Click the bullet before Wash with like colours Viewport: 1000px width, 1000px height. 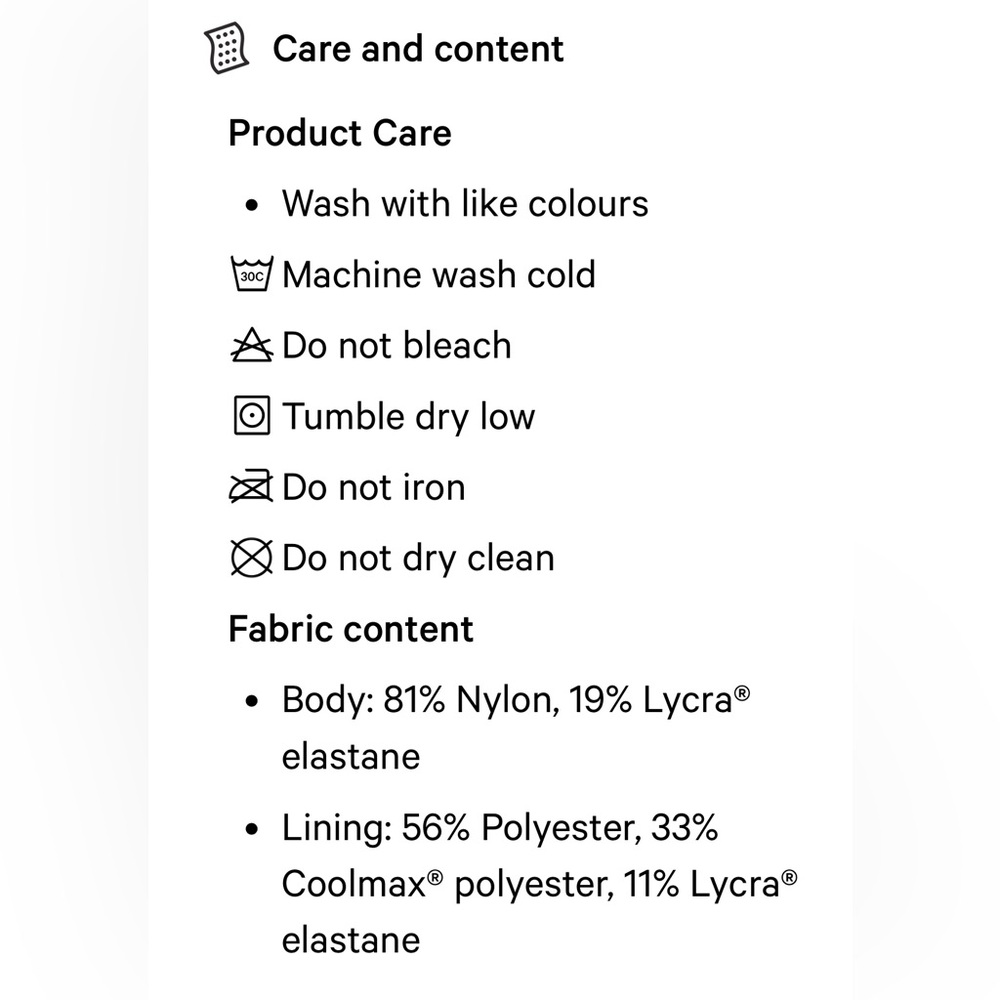click(x=252, y=205)
